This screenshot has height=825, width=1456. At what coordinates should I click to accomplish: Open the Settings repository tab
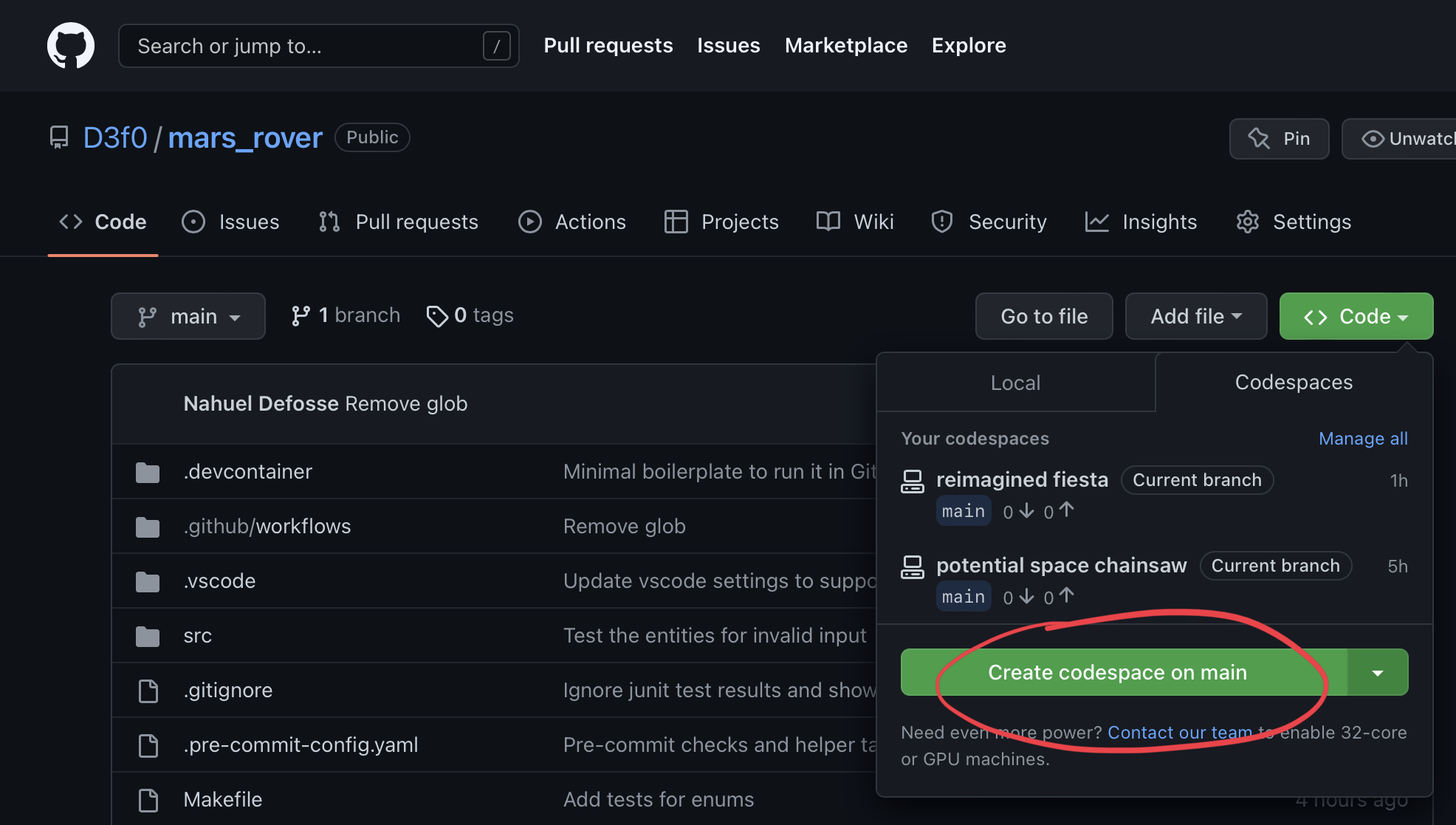point(1294,222)
